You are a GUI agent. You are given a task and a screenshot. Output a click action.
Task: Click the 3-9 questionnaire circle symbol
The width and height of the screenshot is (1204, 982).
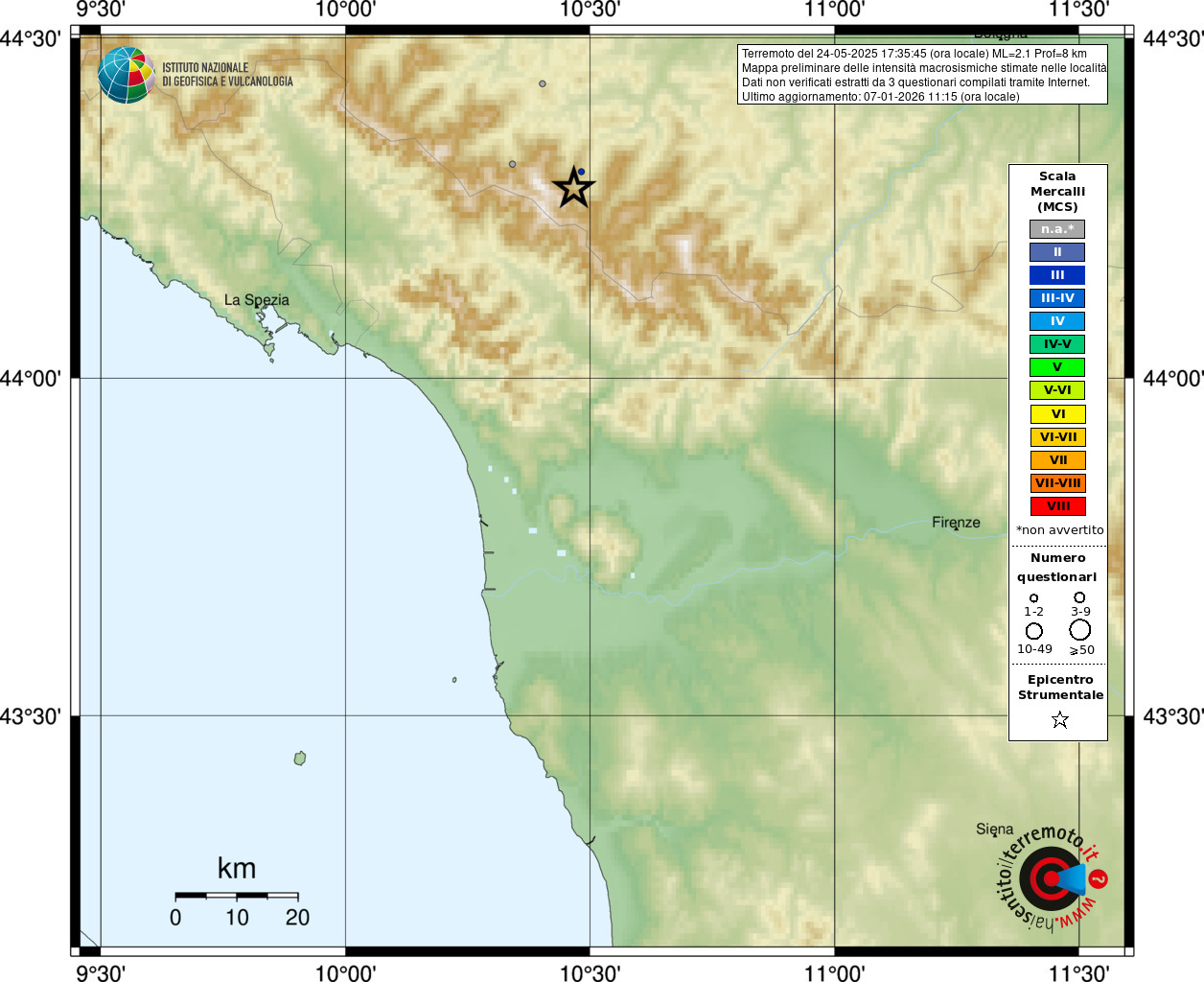click(x=1079, y=597)
